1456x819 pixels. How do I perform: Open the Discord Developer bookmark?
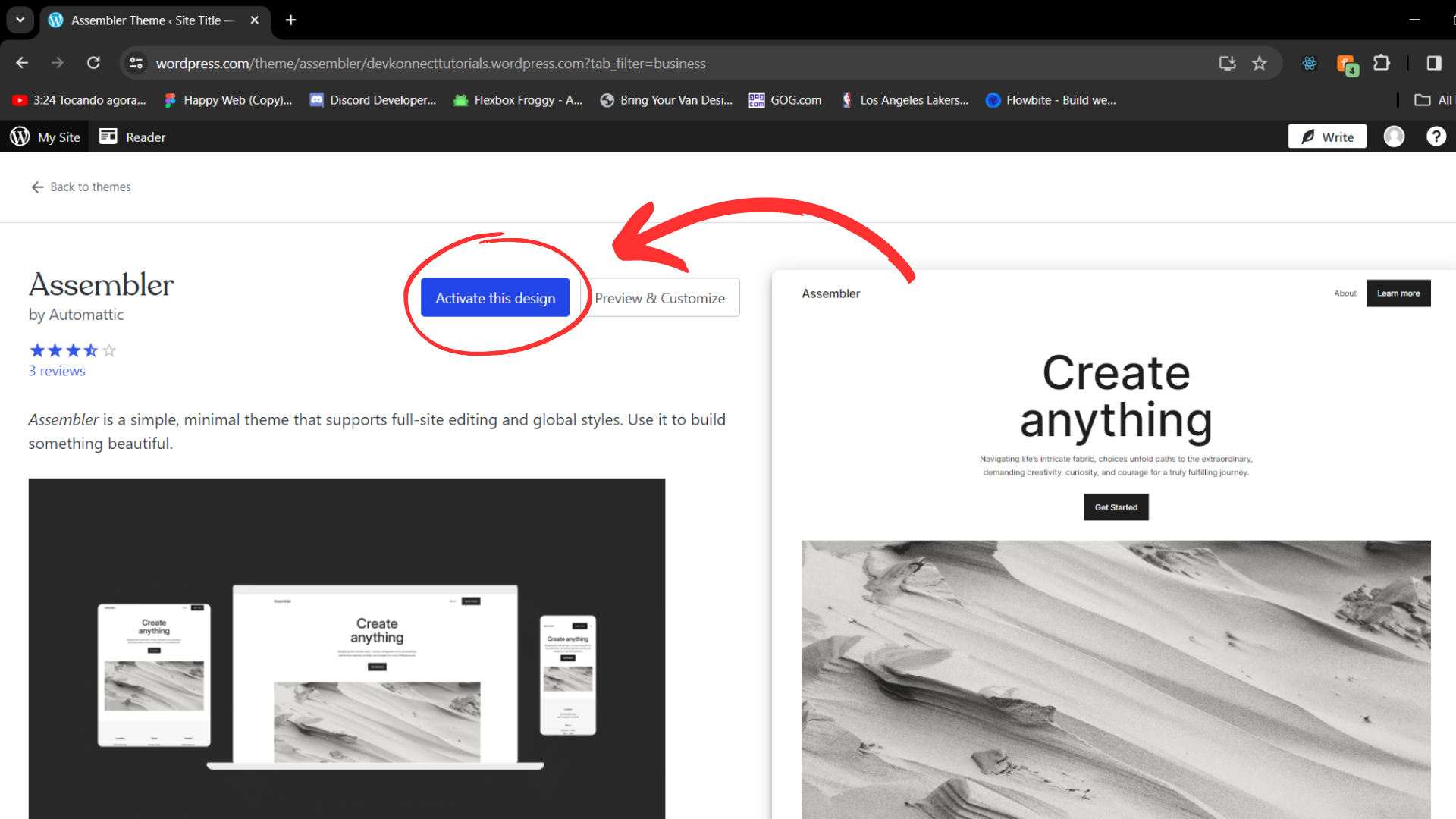pyautogui.click(x=373, y=100)
